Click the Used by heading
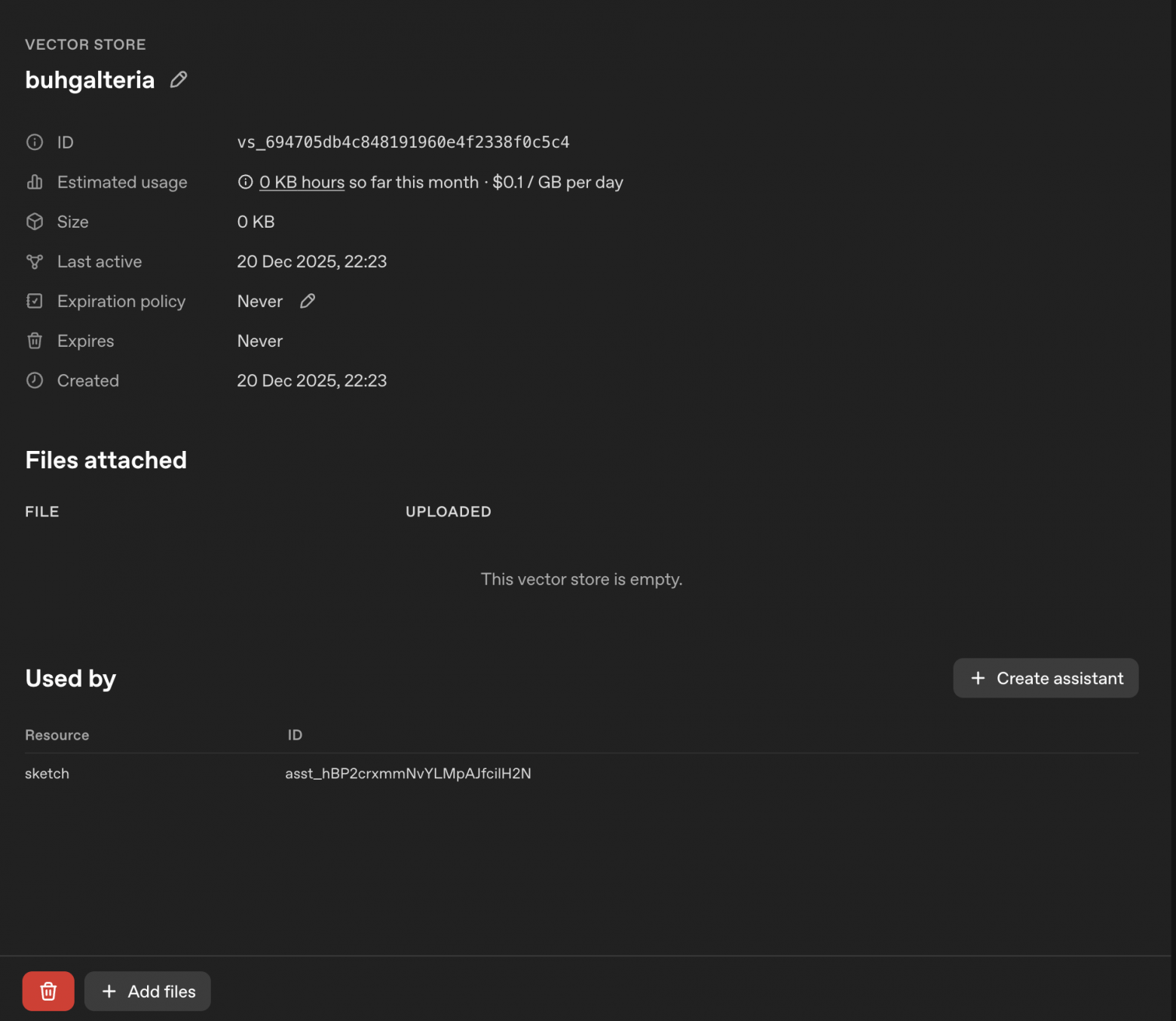 71,679
